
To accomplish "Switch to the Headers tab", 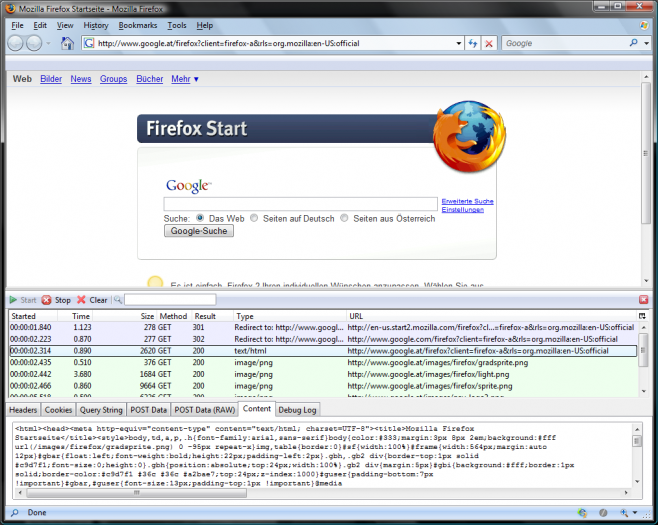I will click(x=23, y=410).
